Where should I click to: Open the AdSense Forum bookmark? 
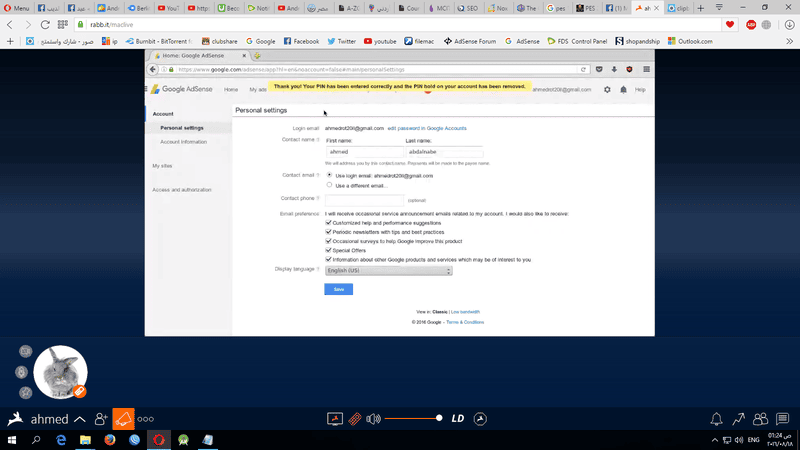click(x=470, y=41)
